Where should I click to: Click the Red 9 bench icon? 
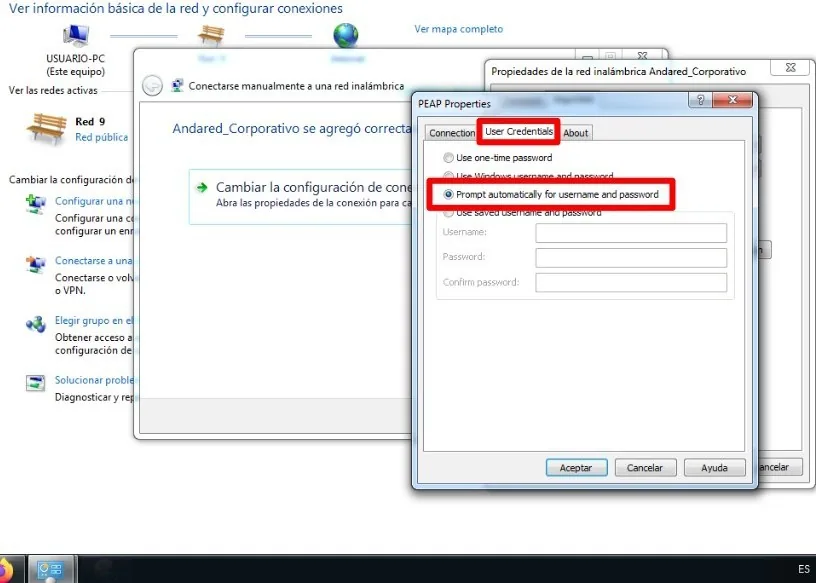pos(47,129)
